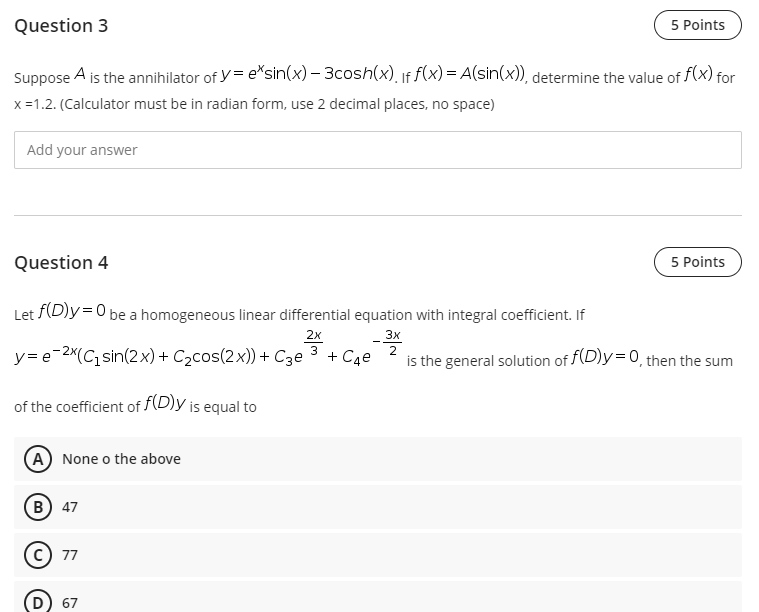Image resolution: width=759 pixels, height=612 pixels.
Task: Click the 'Calculator must be in radian form' note
Action: (x=277, y=104)
